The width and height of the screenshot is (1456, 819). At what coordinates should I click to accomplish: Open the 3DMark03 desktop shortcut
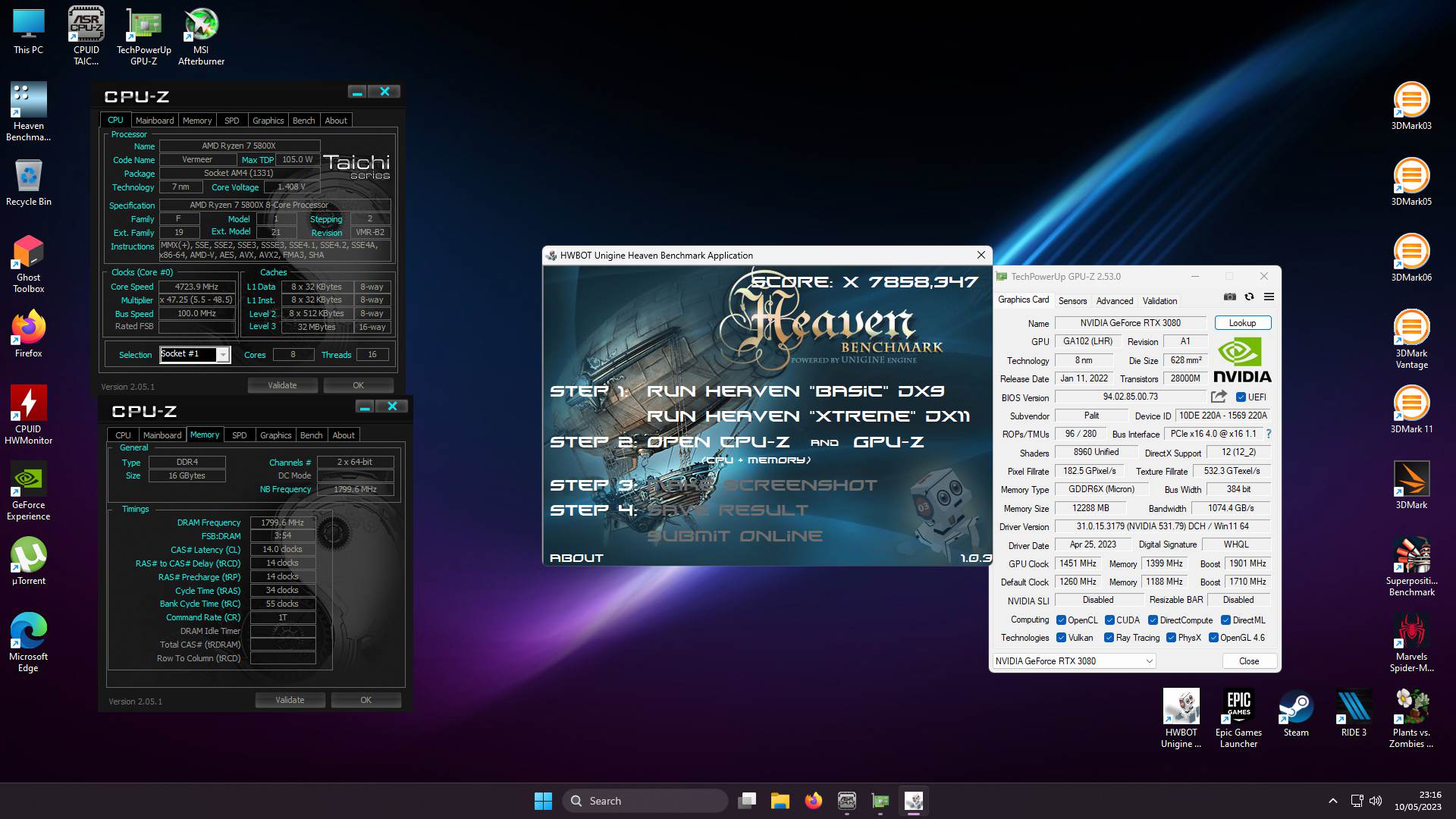pyautogui.click(x=1411, y=106)
